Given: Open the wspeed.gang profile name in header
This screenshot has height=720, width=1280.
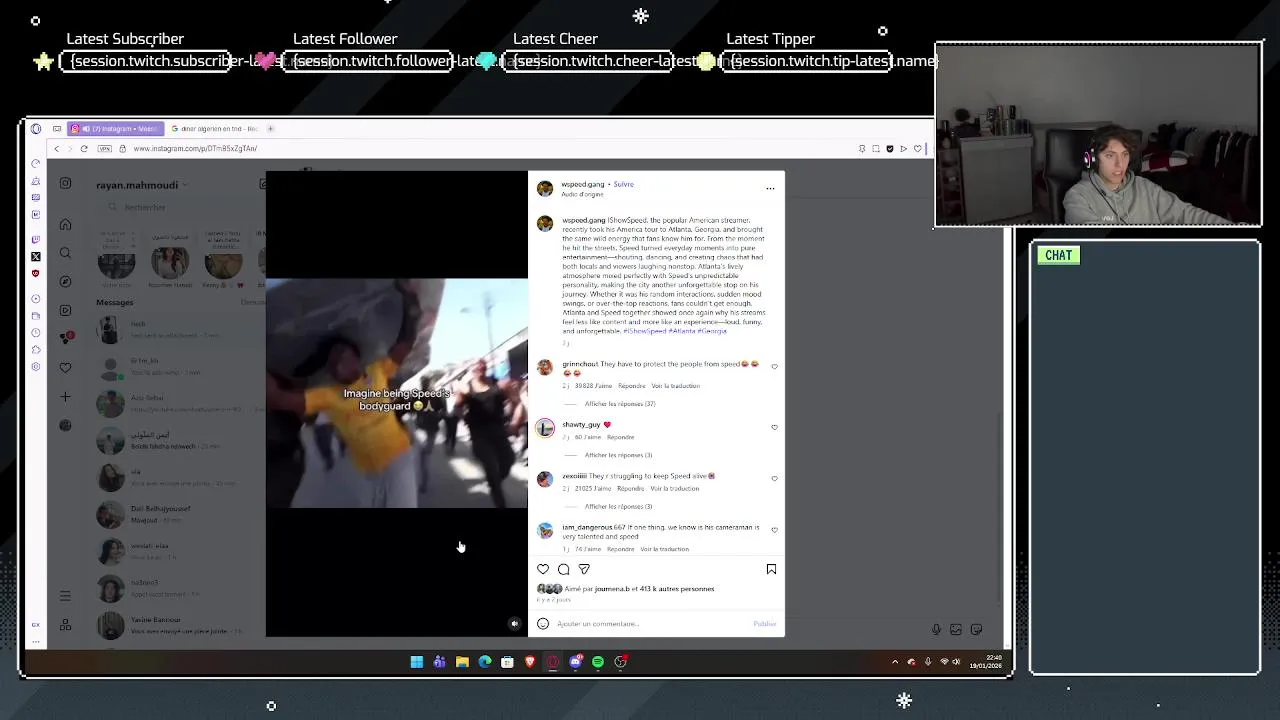Looking at the screenshot, I should (583, 184).
